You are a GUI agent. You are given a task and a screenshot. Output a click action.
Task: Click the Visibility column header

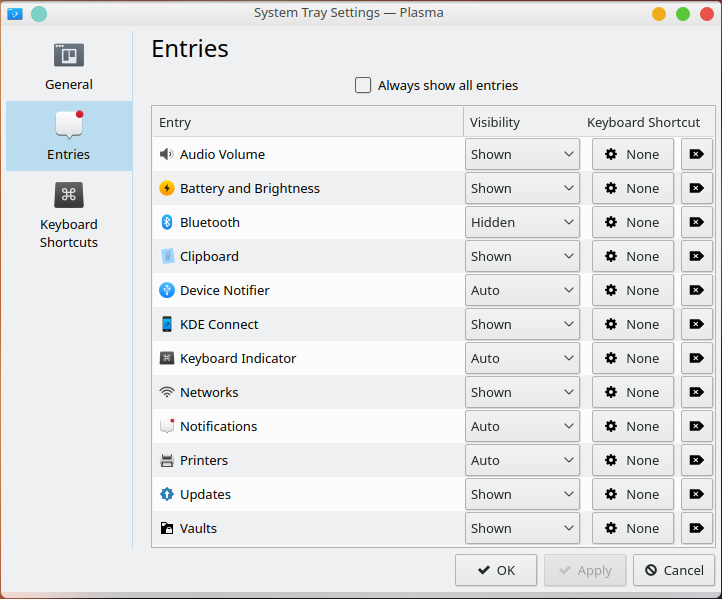[x=495, y=122]
